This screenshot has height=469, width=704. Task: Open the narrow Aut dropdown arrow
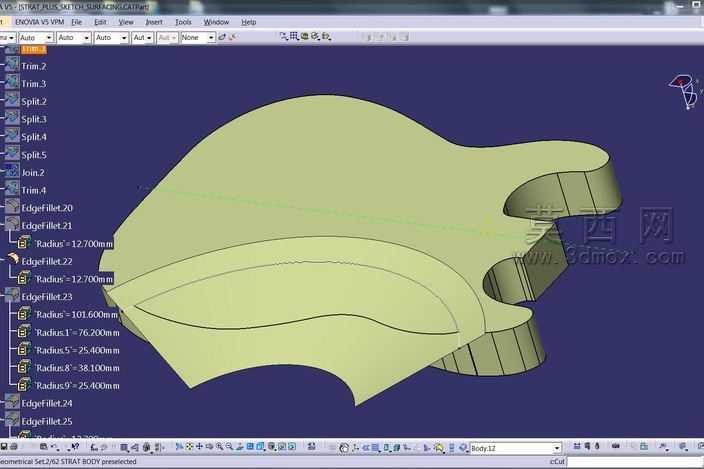[149, 38]
